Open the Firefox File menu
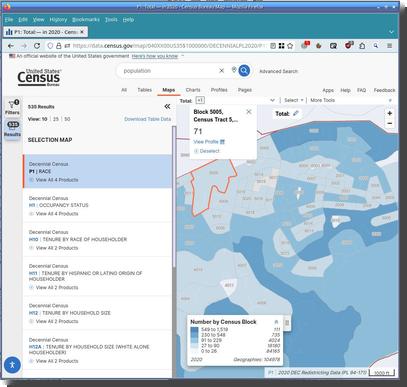Viewport: 407px width, 387px height. (x=9, y=20)
